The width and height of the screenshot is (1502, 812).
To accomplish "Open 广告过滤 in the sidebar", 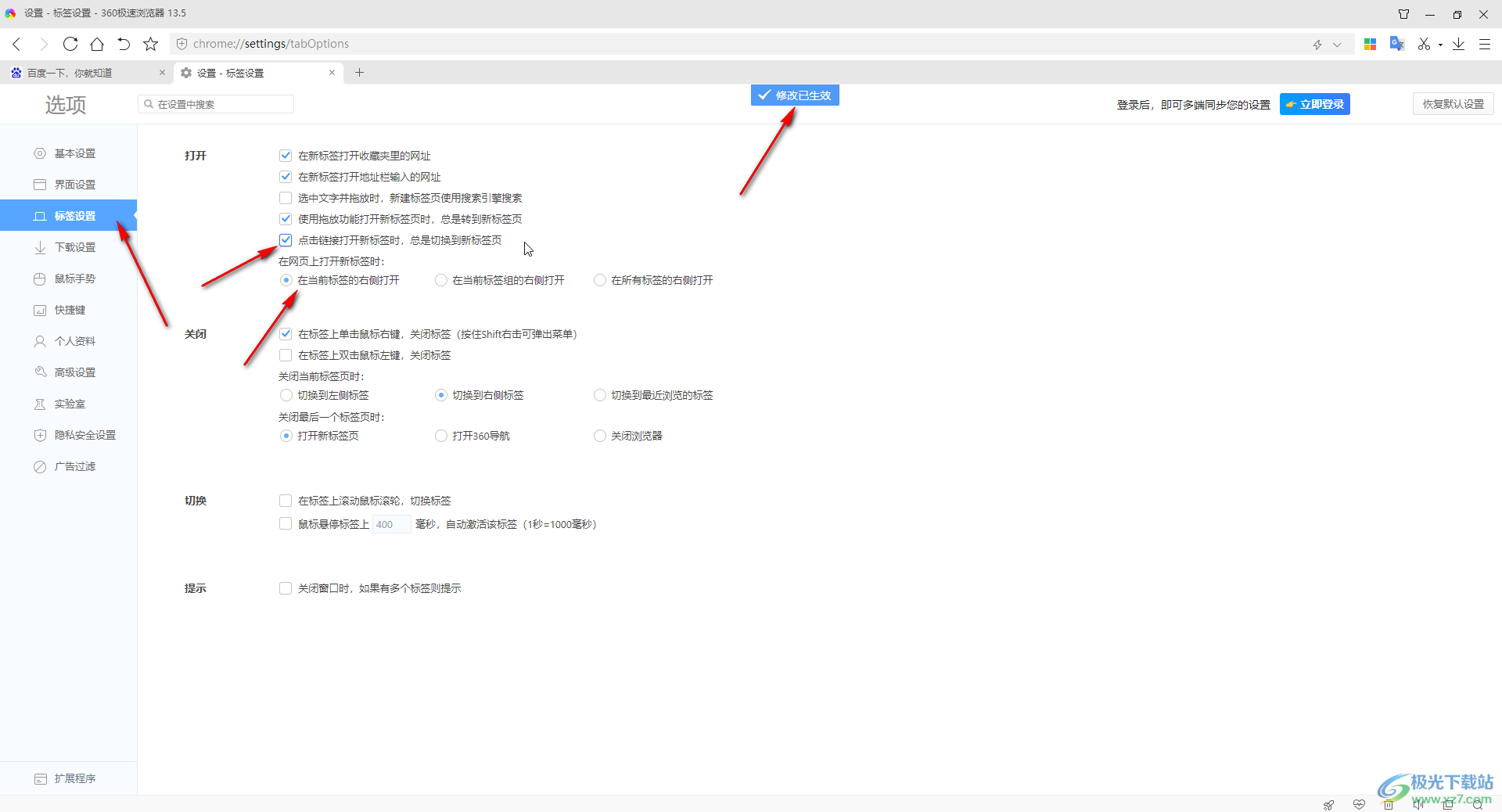I will (x=68, y=466).
